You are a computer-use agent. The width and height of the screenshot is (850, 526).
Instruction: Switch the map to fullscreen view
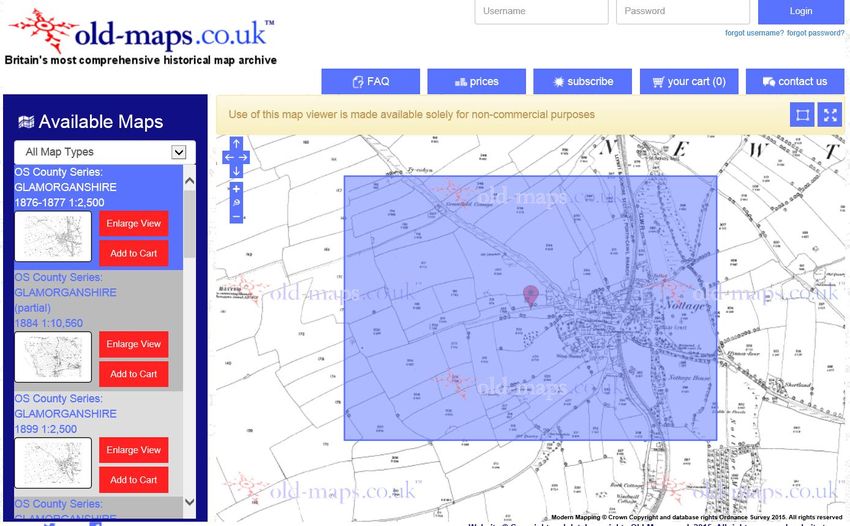830,115
